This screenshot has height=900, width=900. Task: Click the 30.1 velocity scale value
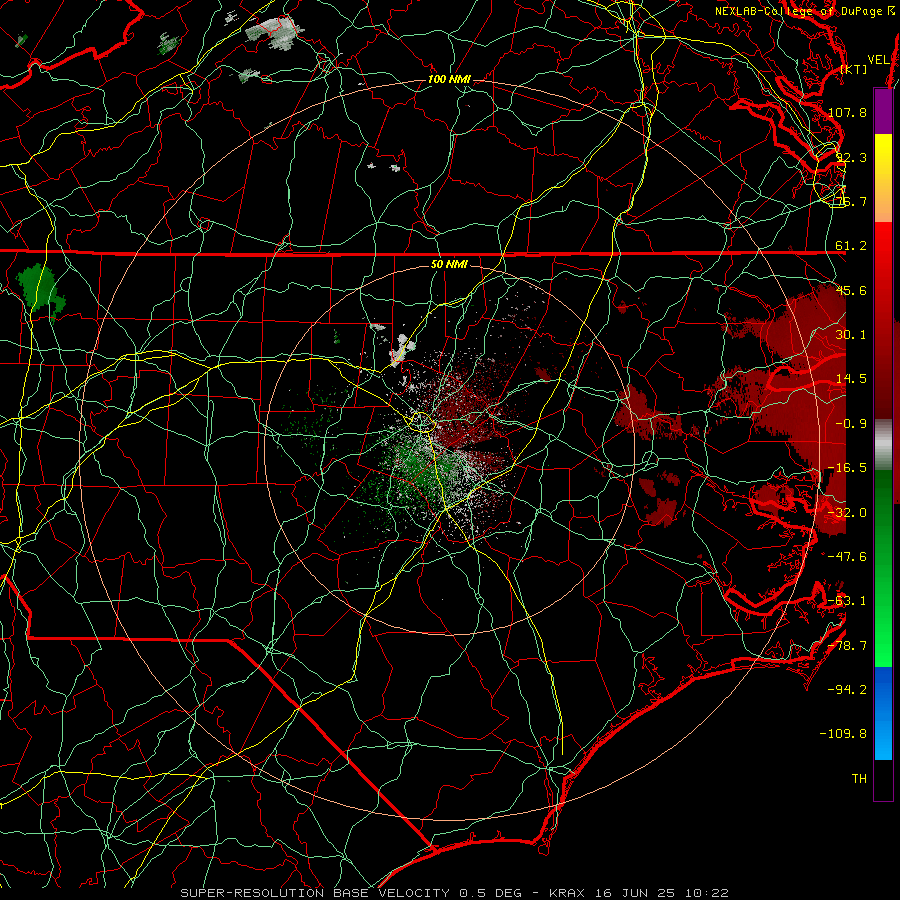point(851,335)
